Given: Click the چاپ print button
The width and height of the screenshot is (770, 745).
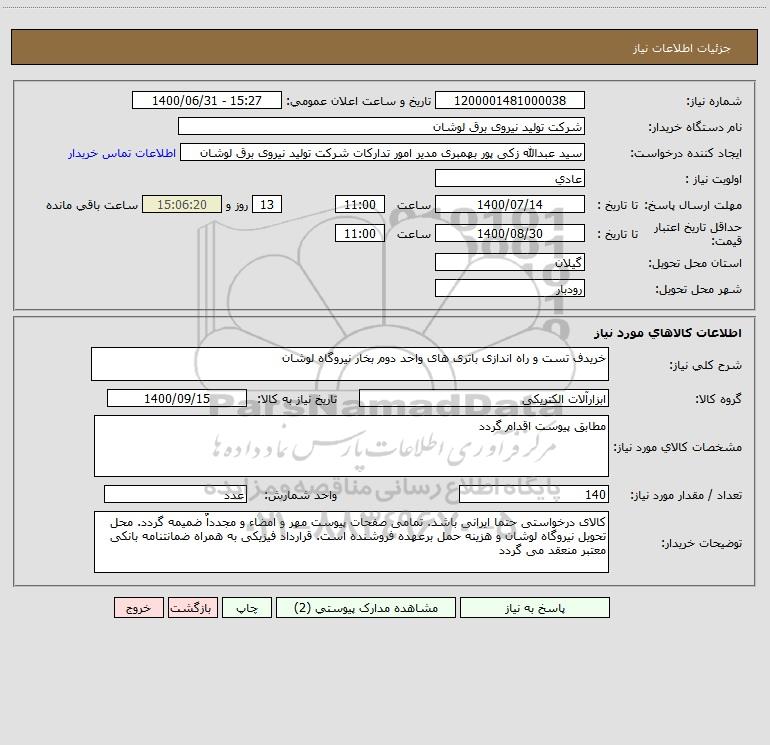Looking at the screenshot, I should (247, 607).
